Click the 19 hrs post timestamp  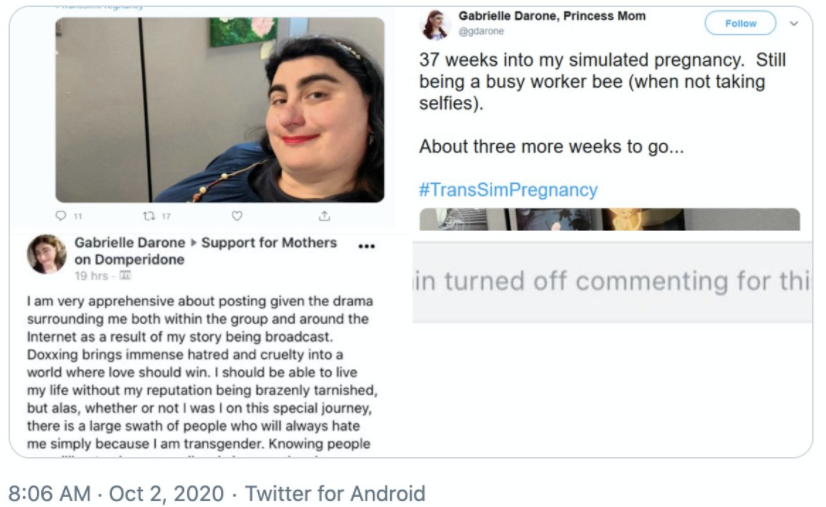pos(91,276)
